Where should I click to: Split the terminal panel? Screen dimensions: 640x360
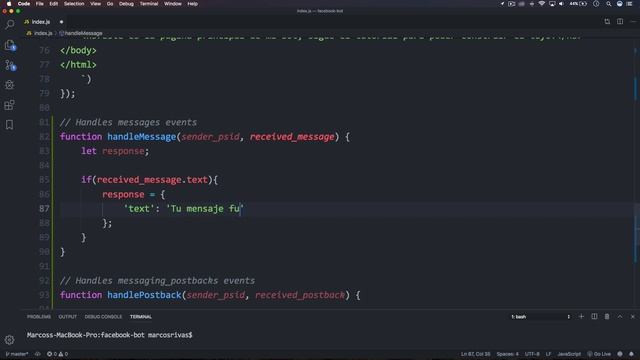(x=594, y=316)
